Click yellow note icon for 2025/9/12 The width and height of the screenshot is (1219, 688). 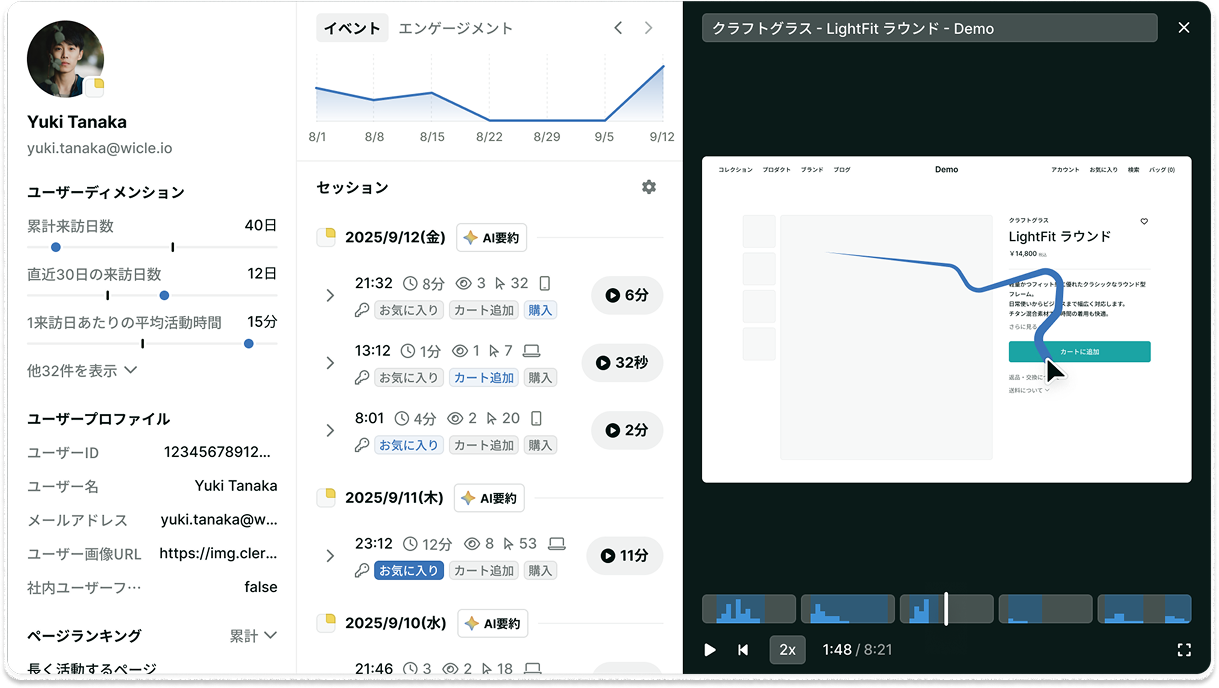[326, 237]
